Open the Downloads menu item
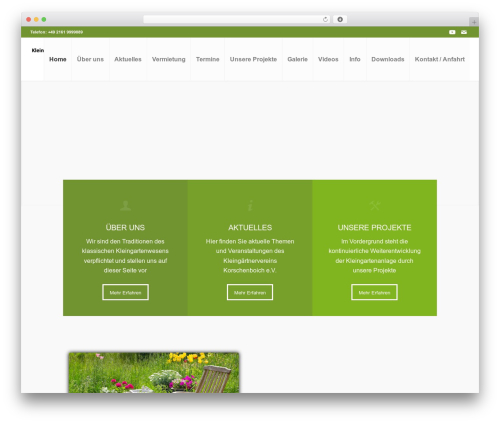The height and width of the screenshot is (423, 500). point(388,59)
